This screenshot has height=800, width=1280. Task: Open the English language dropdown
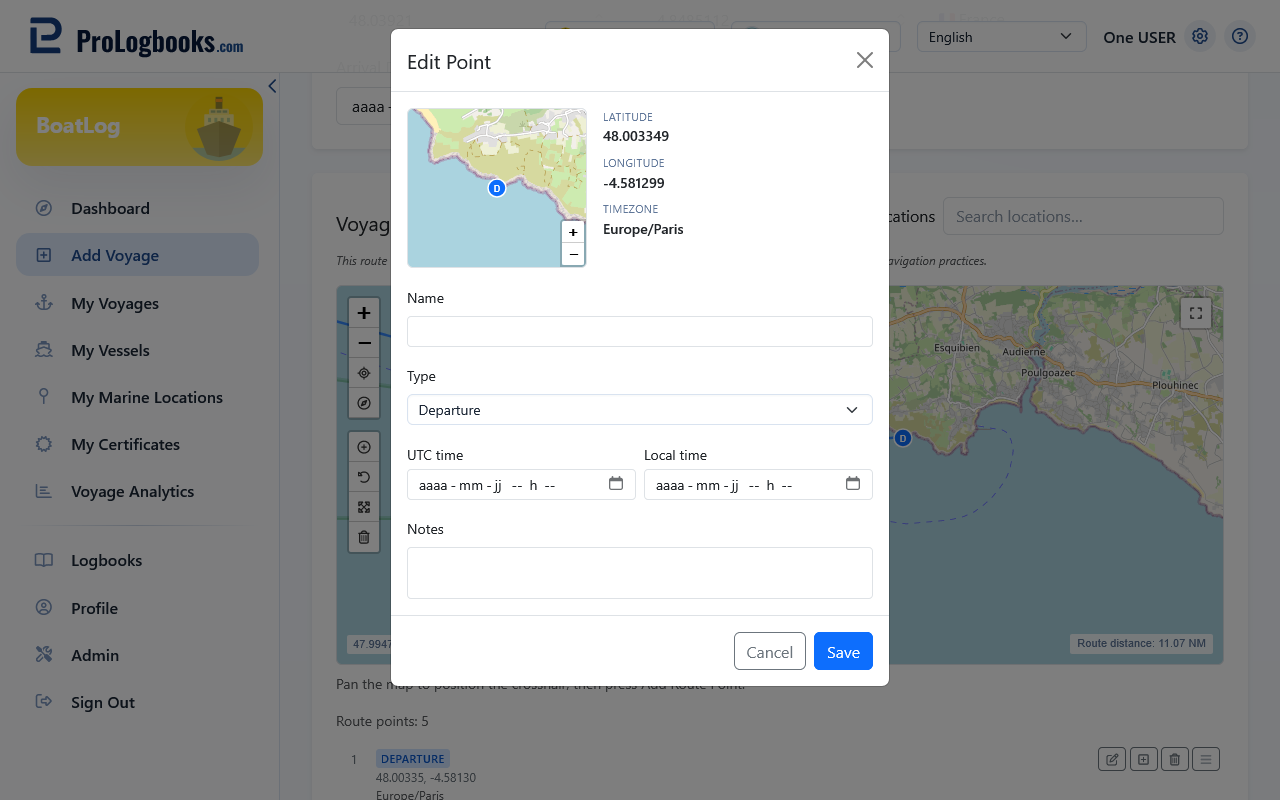click(x=1002, y=37)
